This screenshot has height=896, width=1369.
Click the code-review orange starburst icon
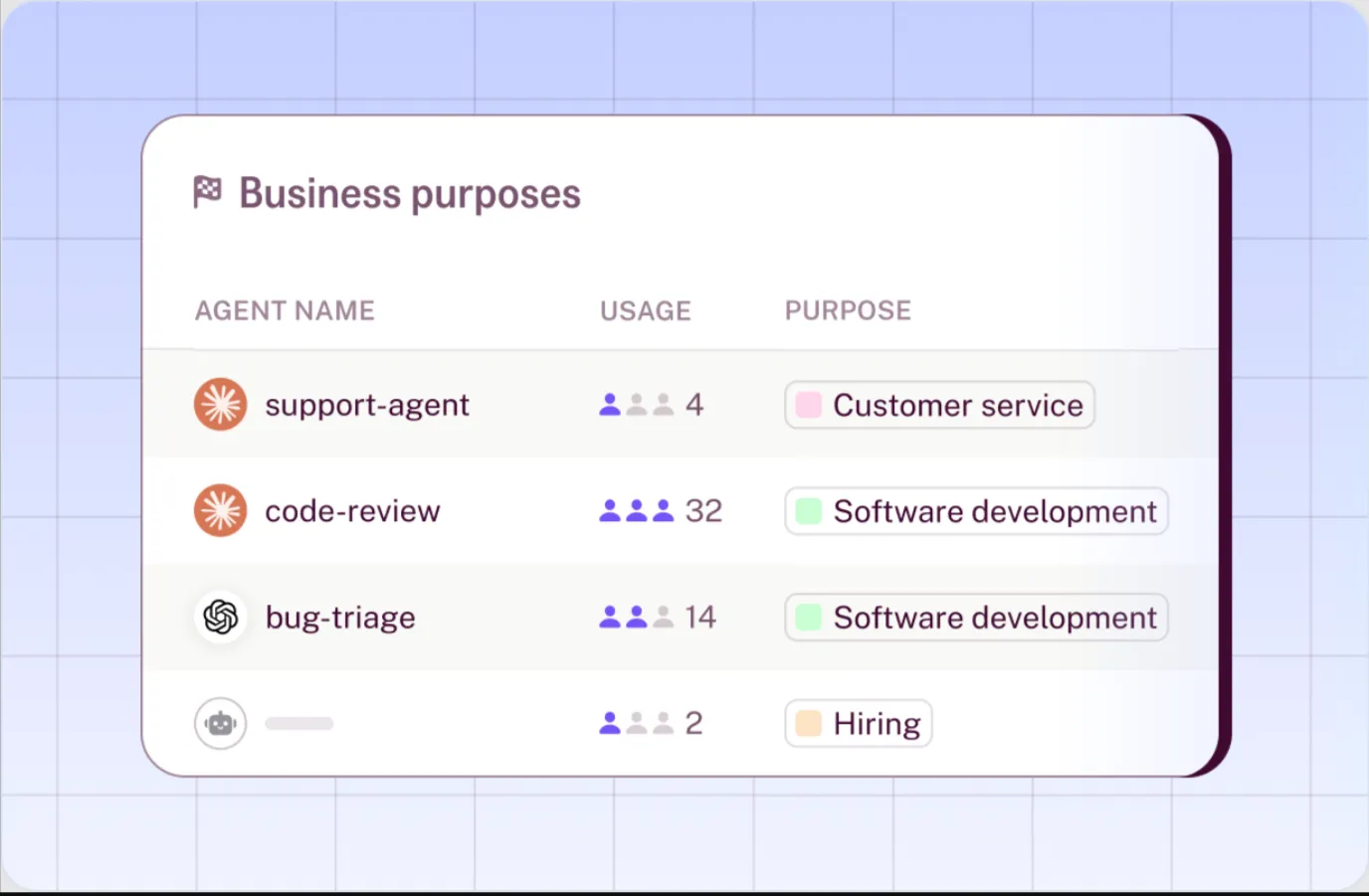pos(220,511)
